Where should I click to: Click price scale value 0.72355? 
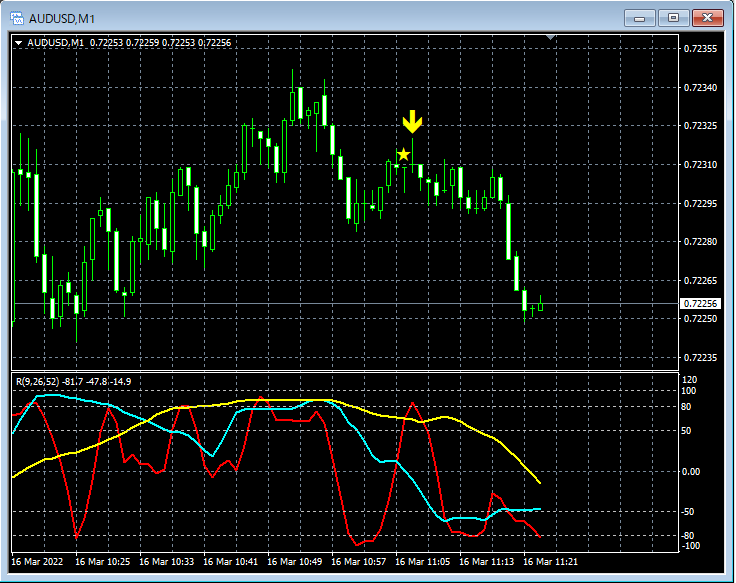click(700, 49)
